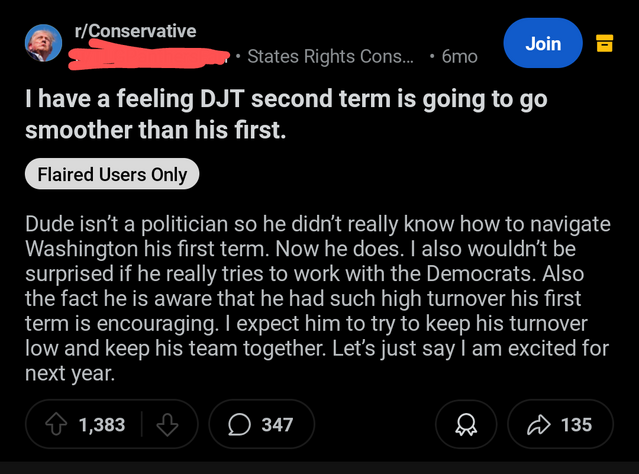Go to the r/Conservative subreddit link

pyautogui.click(x=135, y=30)
